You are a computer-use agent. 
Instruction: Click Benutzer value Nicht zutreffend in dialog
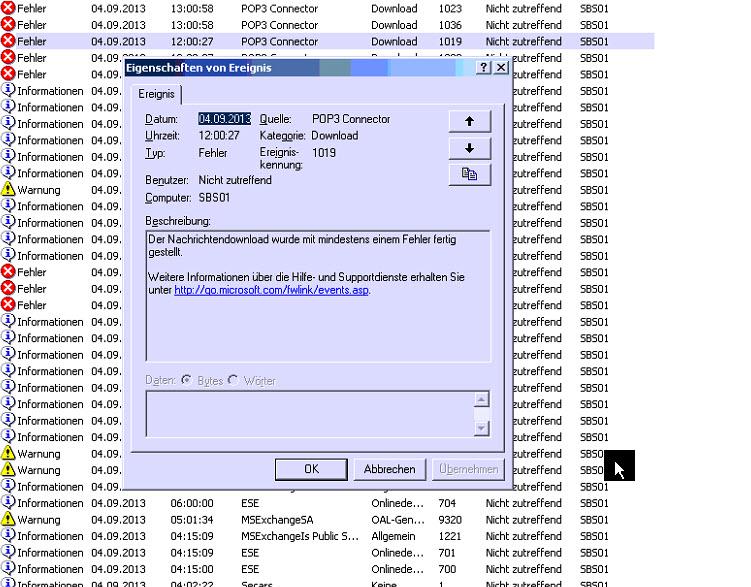tap(235, 180)
